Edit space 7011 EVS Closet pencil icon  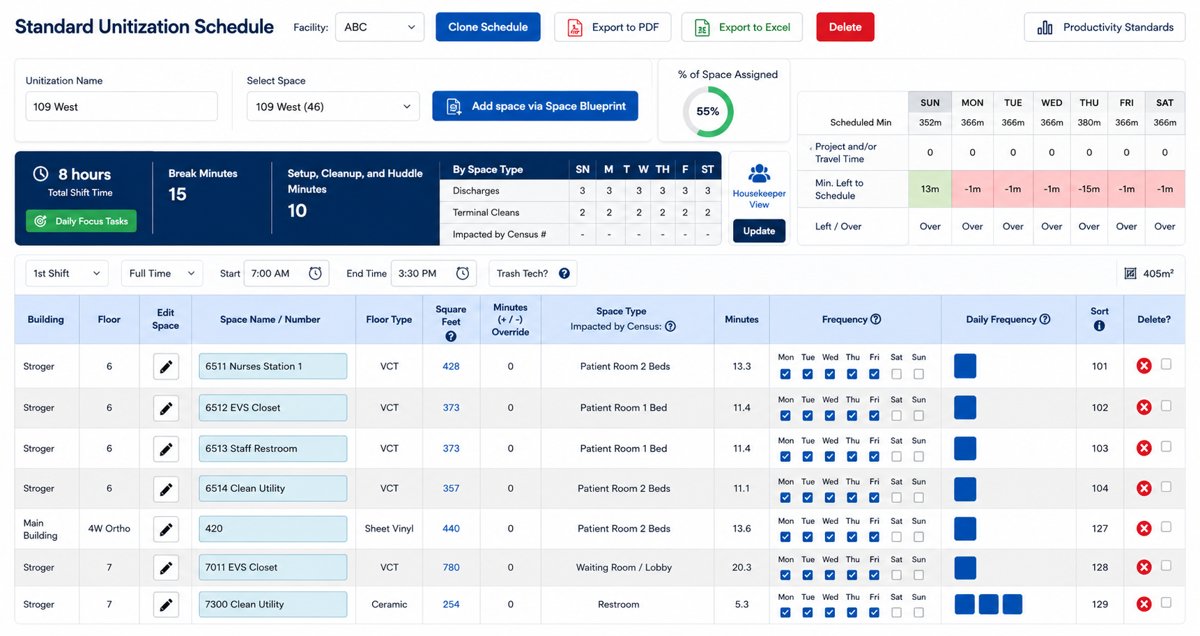pos(166,568)
